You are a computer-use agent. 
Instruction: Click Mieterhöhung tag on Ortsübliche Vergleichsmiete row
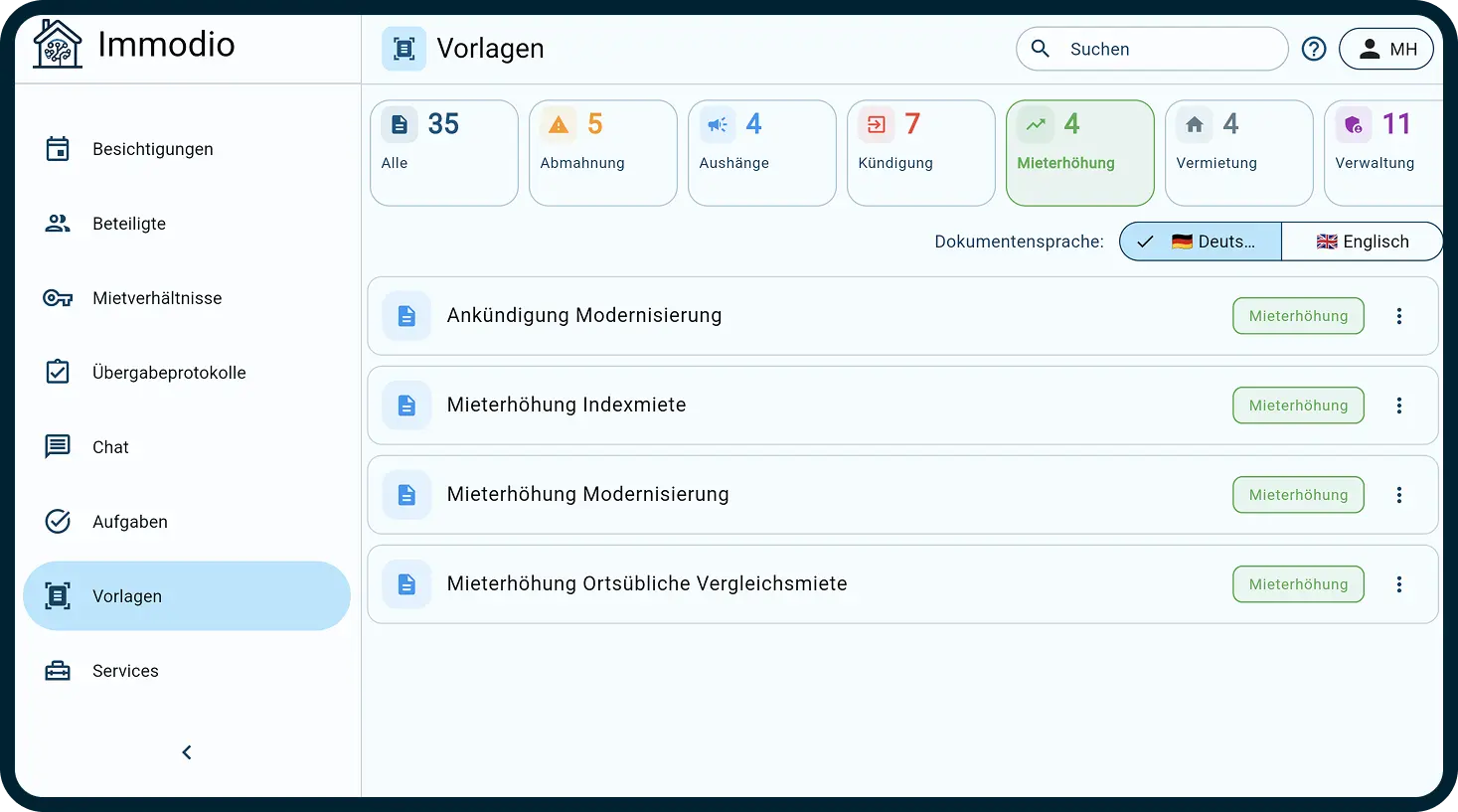coord(1299,584)
